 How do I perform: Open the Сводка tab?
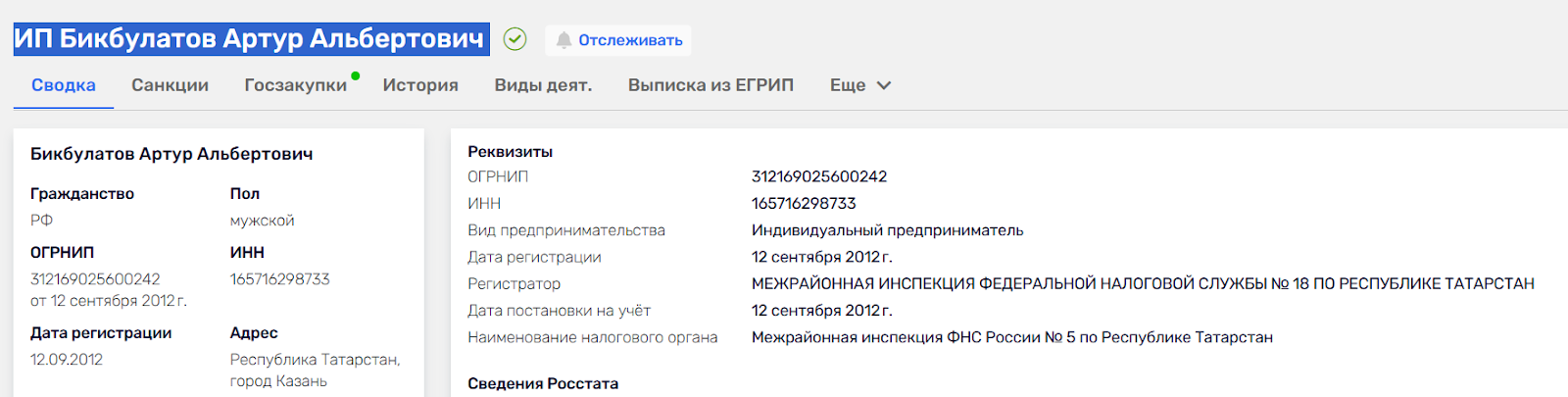tap(64, 85)
